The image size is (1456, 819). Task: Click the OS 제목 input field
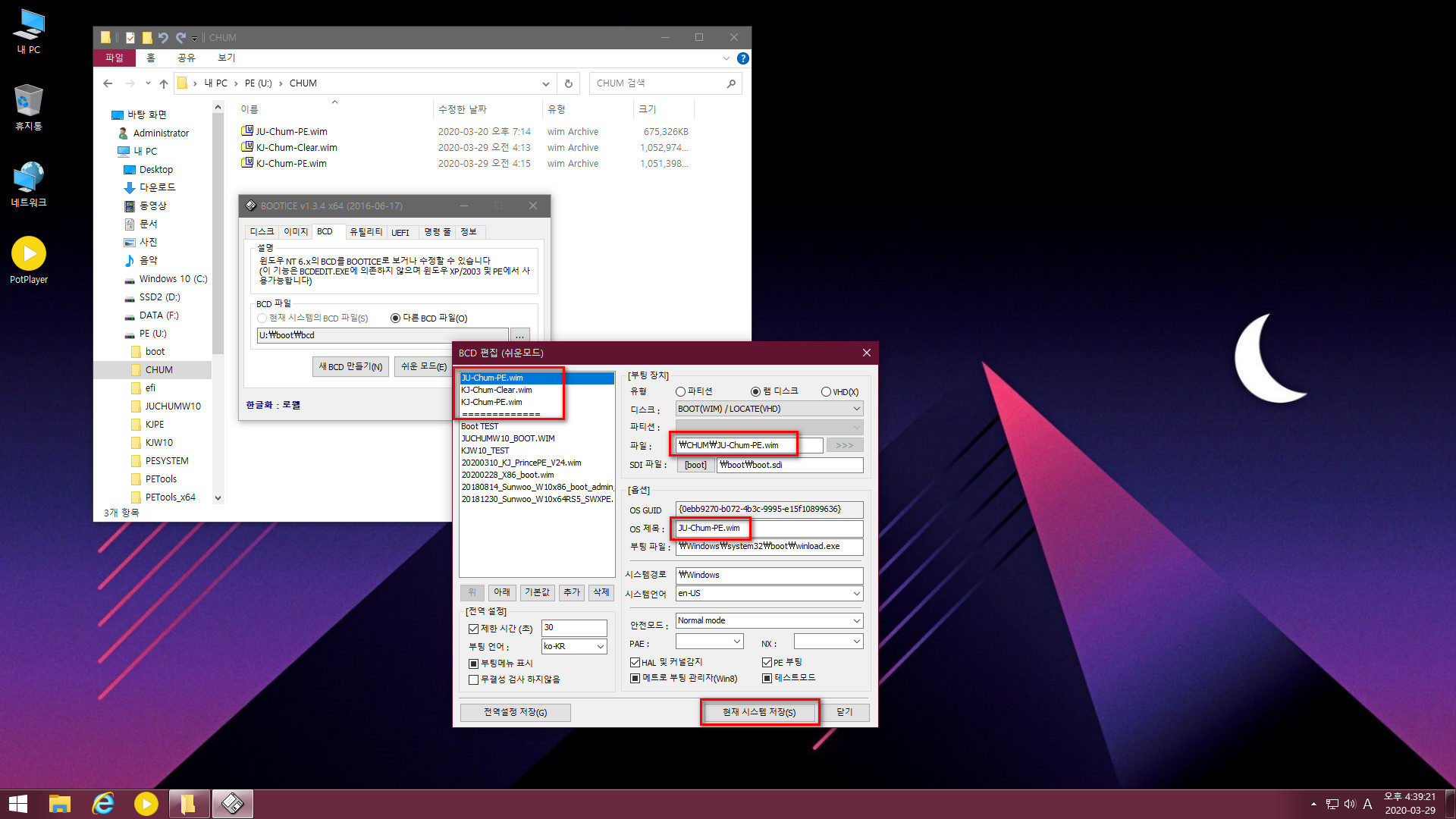(x=770, y=529)
